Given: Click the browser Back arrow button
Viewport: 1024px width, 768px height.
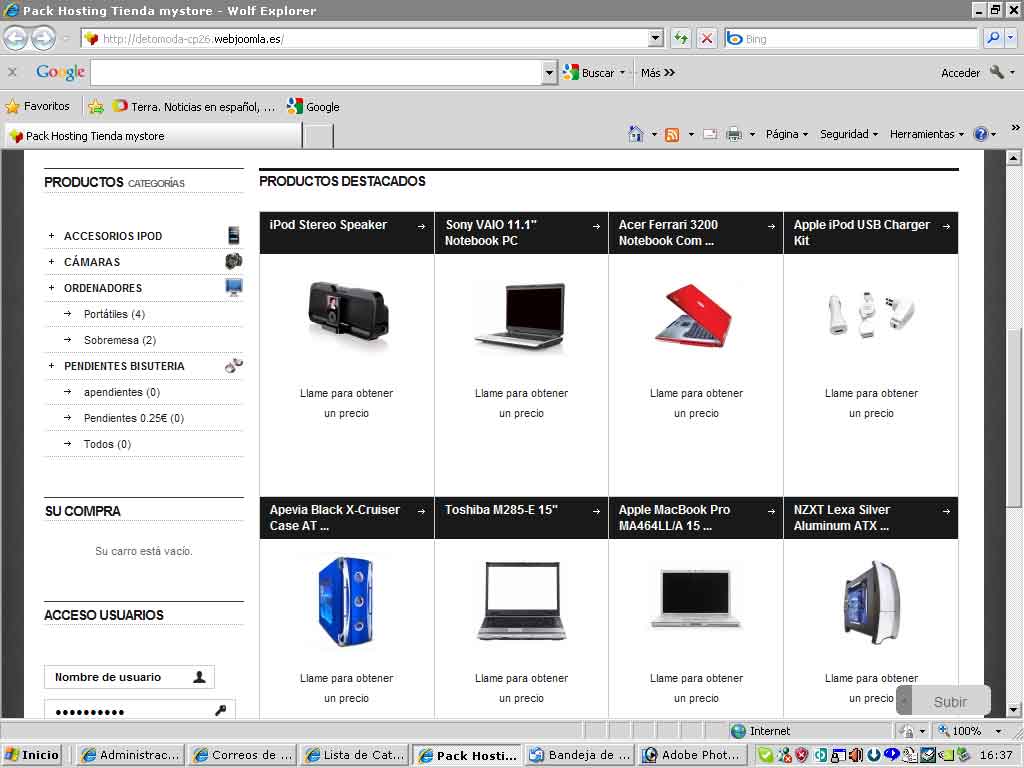Looking at the screenshot, I should click(16, 39).
